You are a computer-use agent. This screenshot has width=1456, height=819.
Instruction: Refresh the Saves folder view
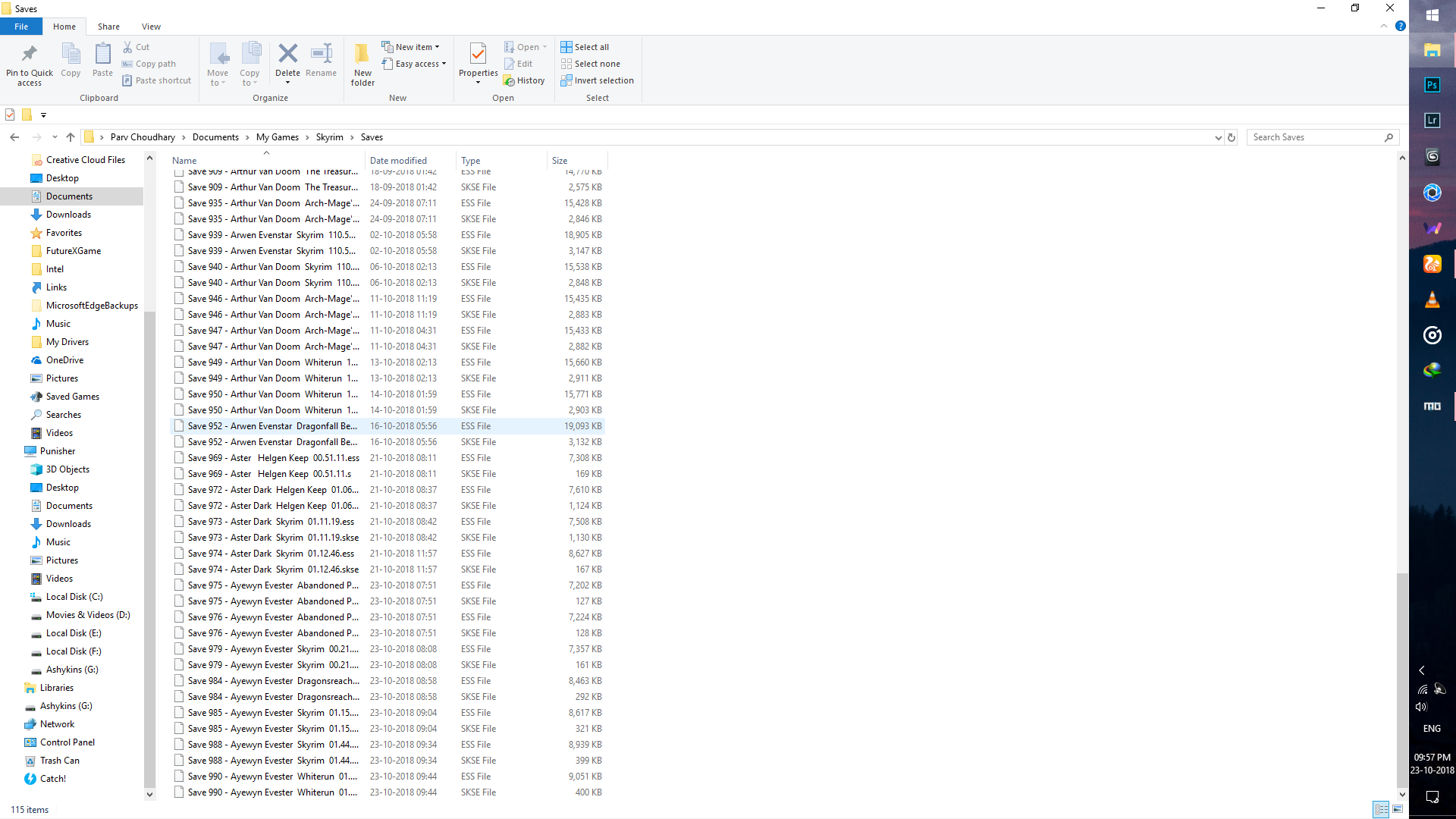point(1232,137)
